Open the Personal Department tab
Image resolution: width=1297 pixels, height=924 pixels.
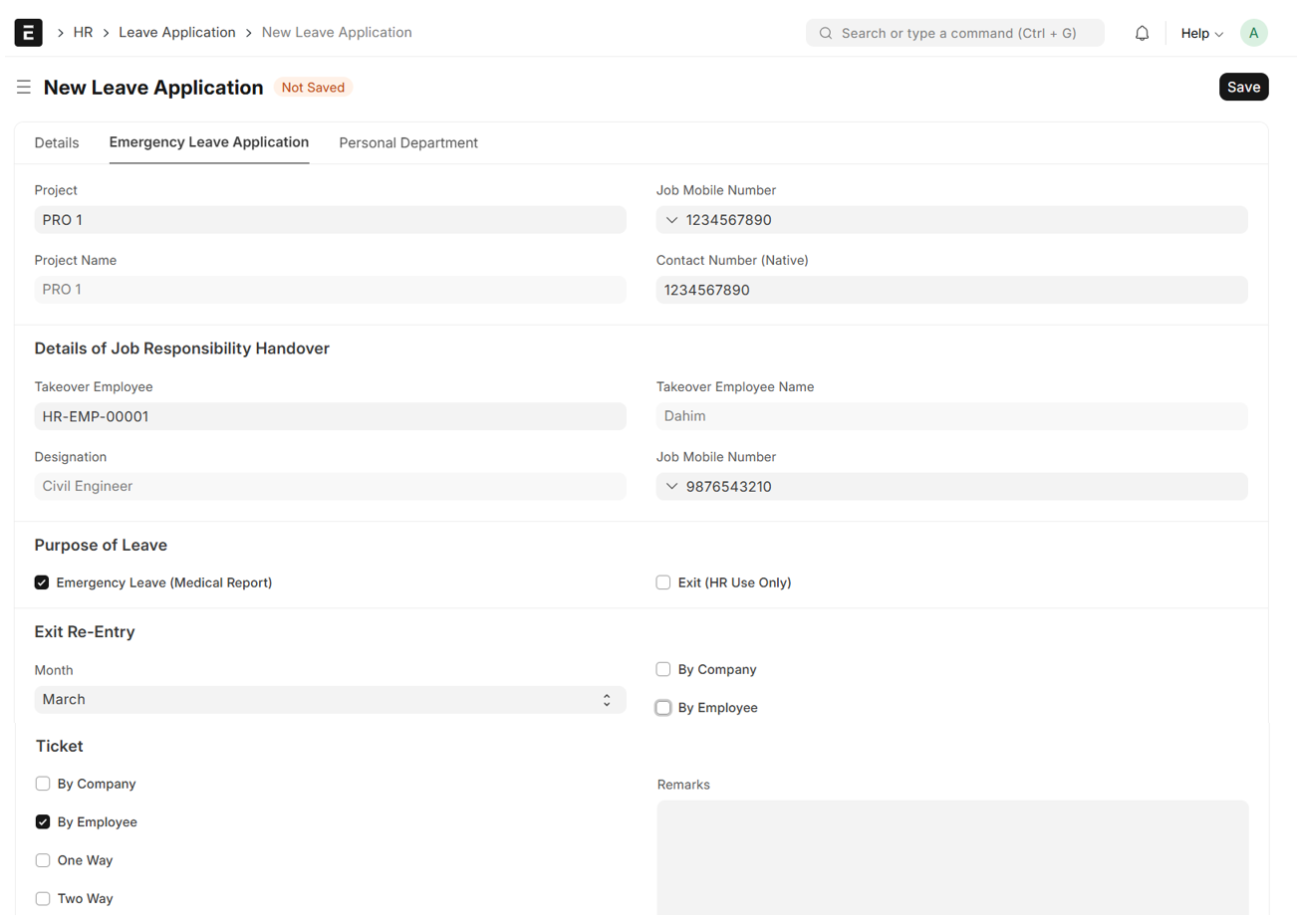point(408,143)
